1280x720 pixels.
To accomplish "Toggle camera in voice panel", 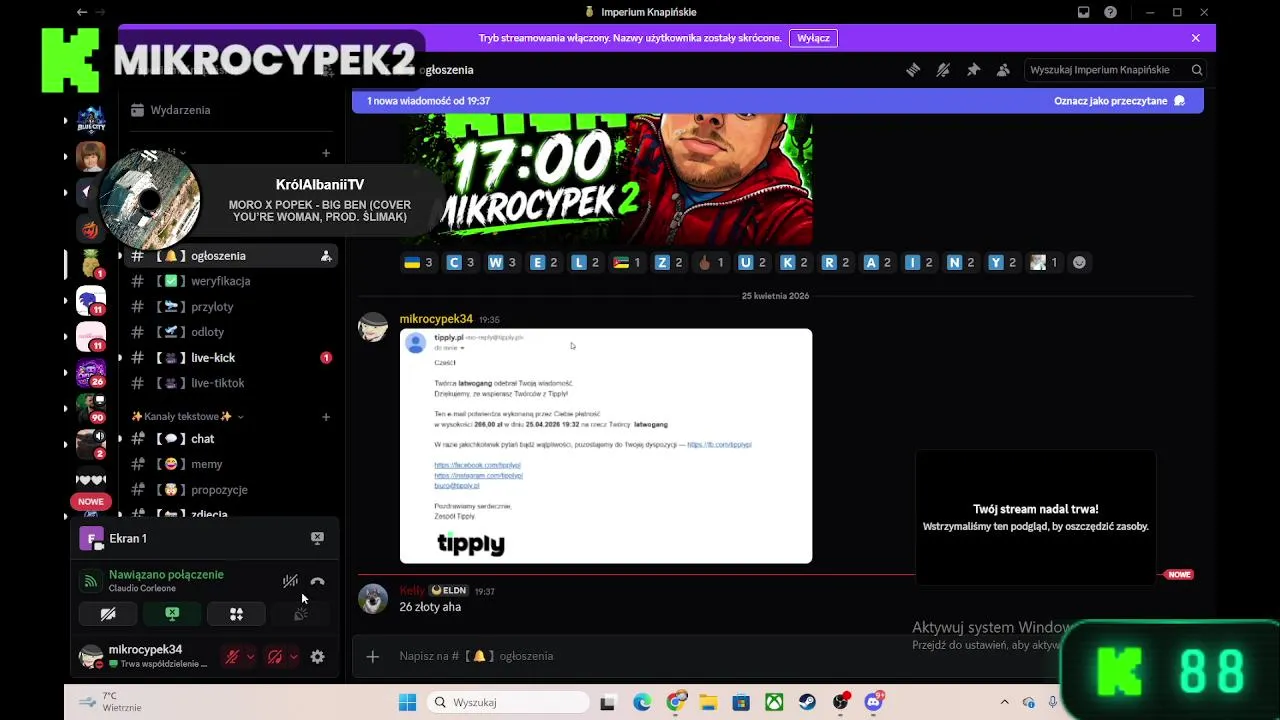I will click(x=108, y=614).
